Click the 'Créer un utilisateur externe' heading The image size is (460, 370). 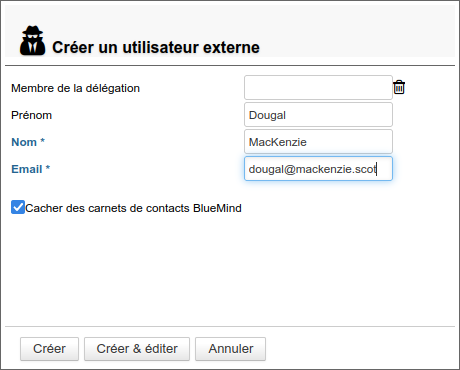(156, 47)
